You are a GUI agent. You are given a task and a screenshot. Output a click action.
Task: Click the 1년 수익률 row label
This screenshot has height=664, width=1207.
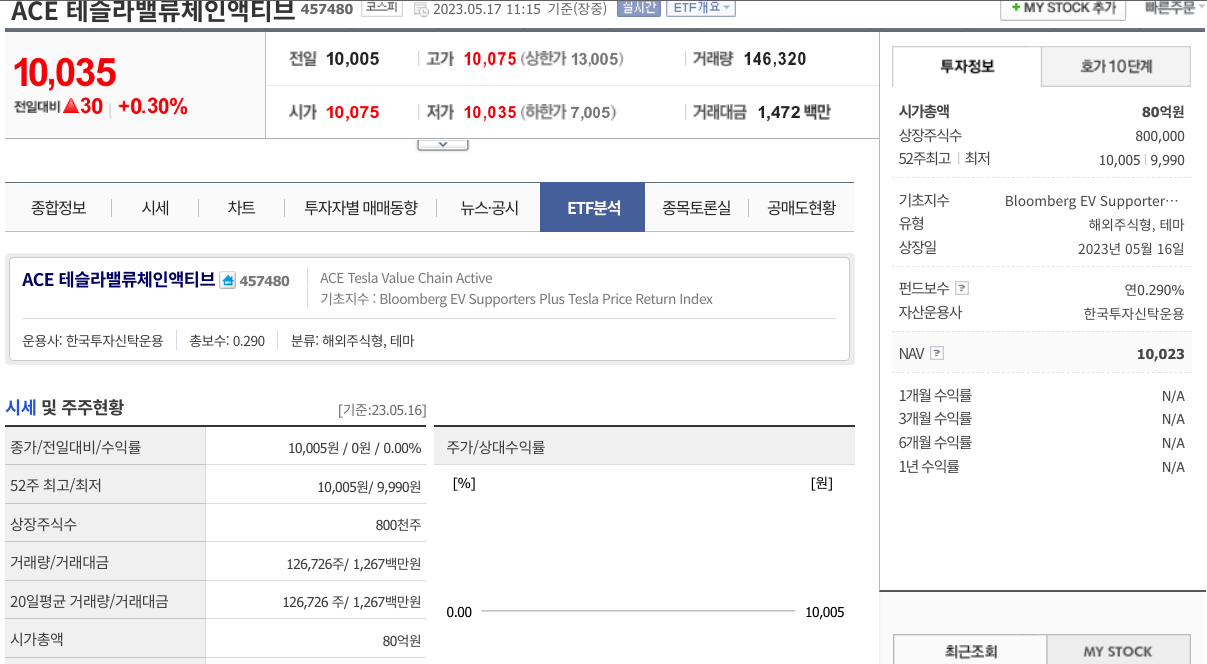[x=929, y=466]
